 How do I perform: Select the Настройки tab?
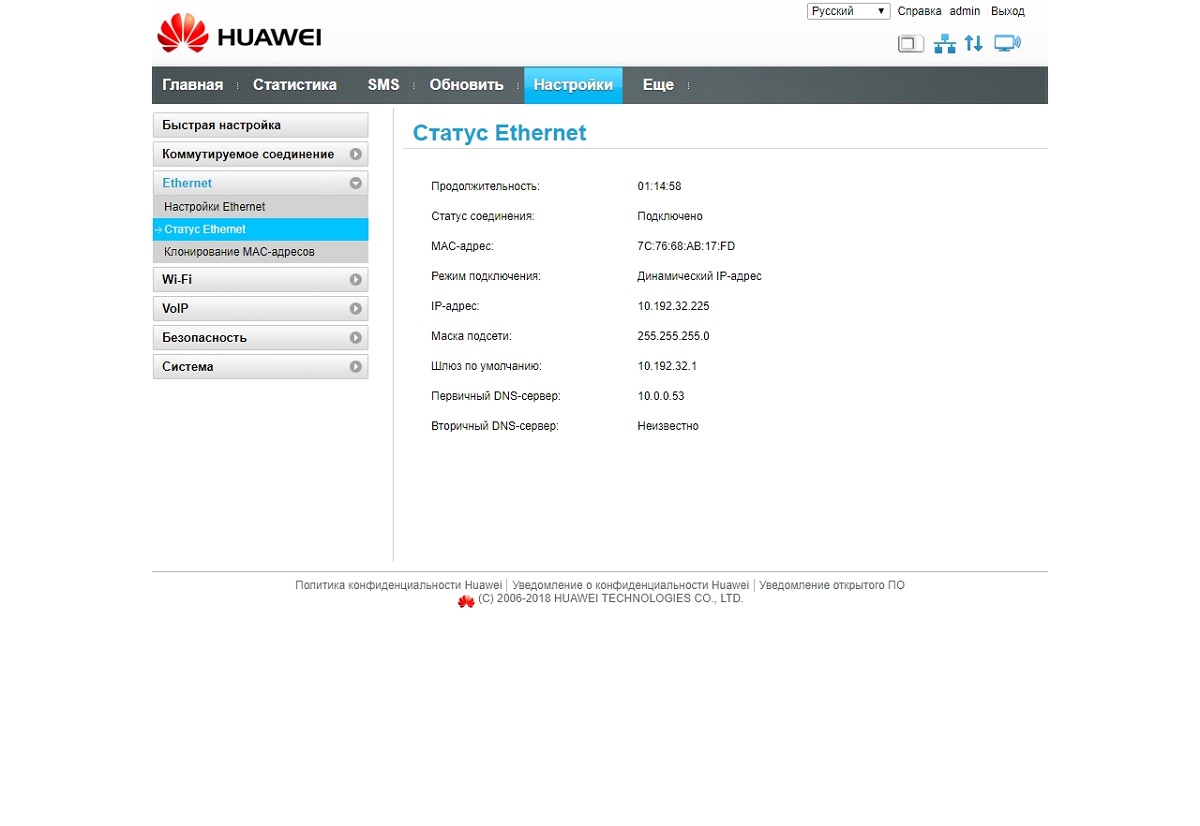(573, 85)
